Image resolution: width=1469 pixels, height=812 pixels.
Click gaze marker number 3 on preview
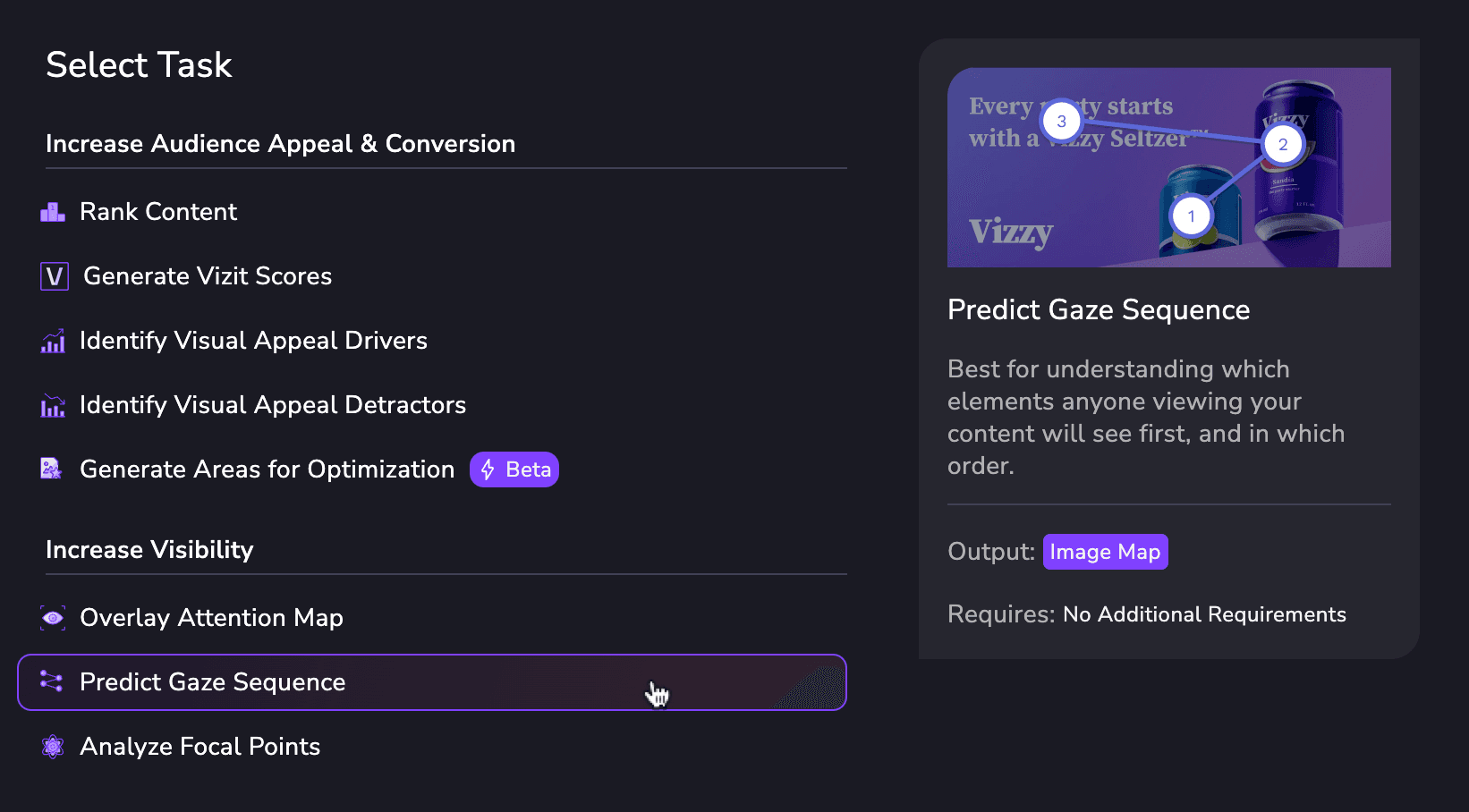(x=1061, y=122)
